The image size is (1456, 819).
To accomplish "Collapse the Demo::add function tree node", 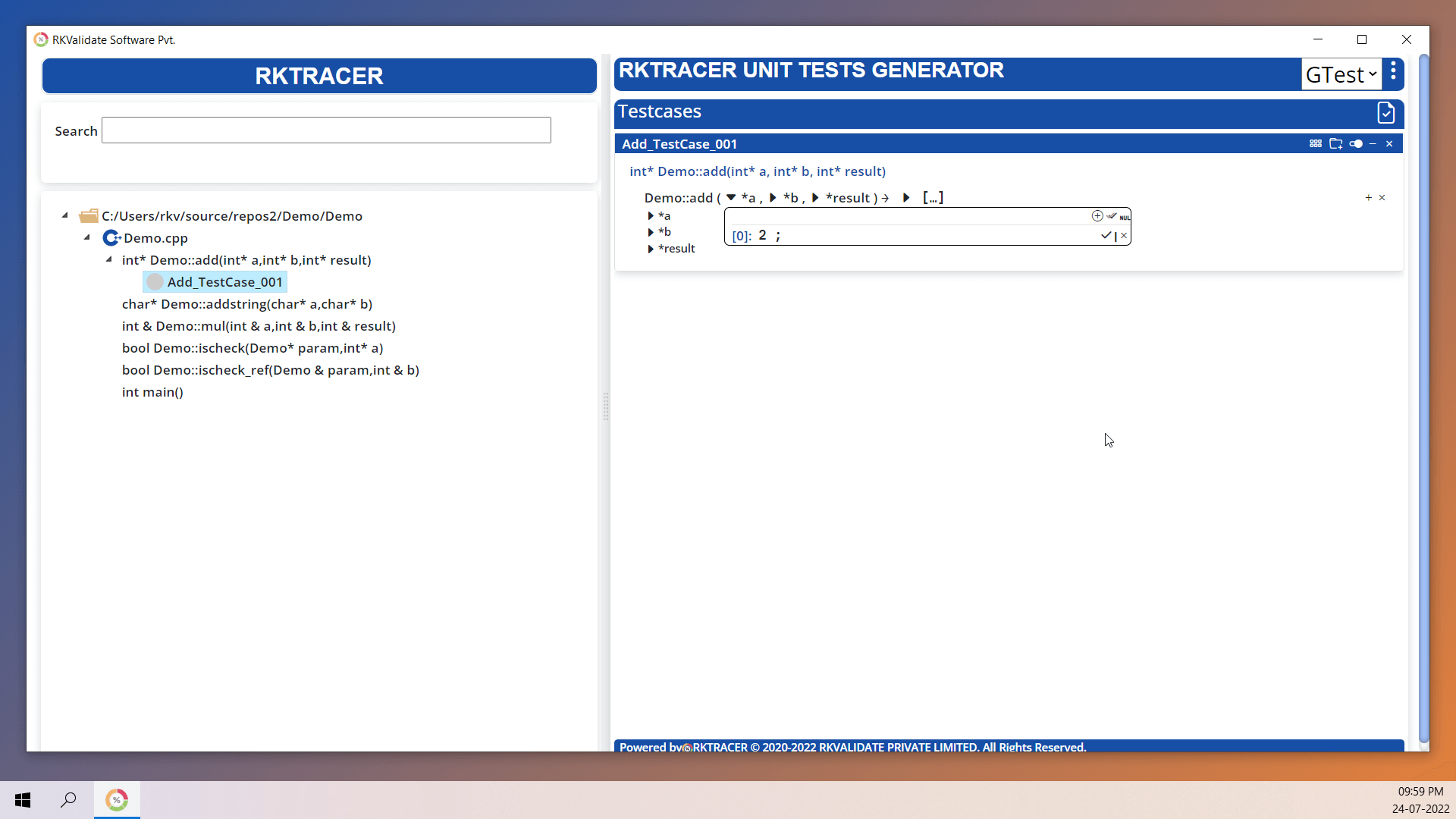I will point(109,260).
